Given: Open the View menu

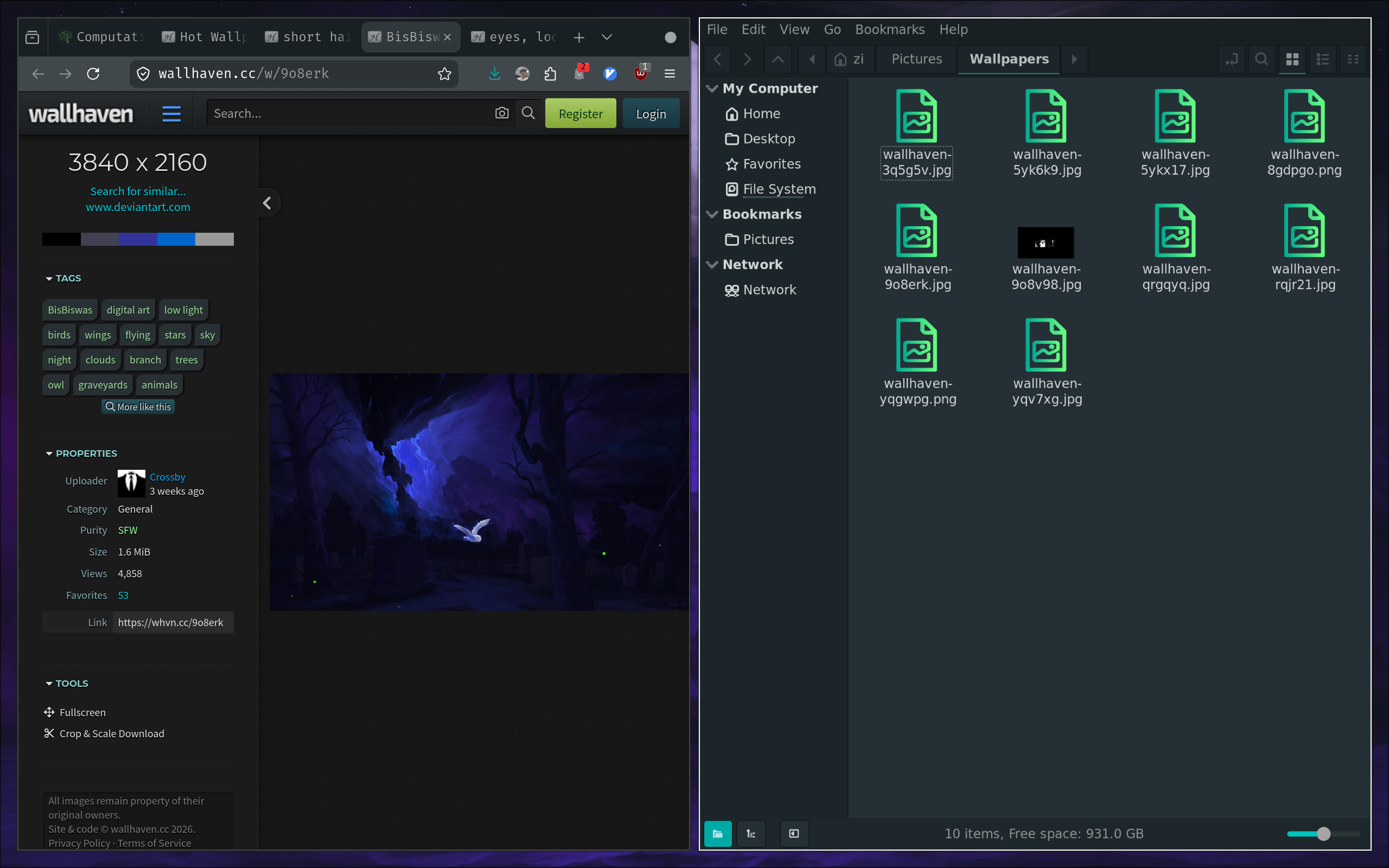Looking at the screenshot, I should point(794,29).
